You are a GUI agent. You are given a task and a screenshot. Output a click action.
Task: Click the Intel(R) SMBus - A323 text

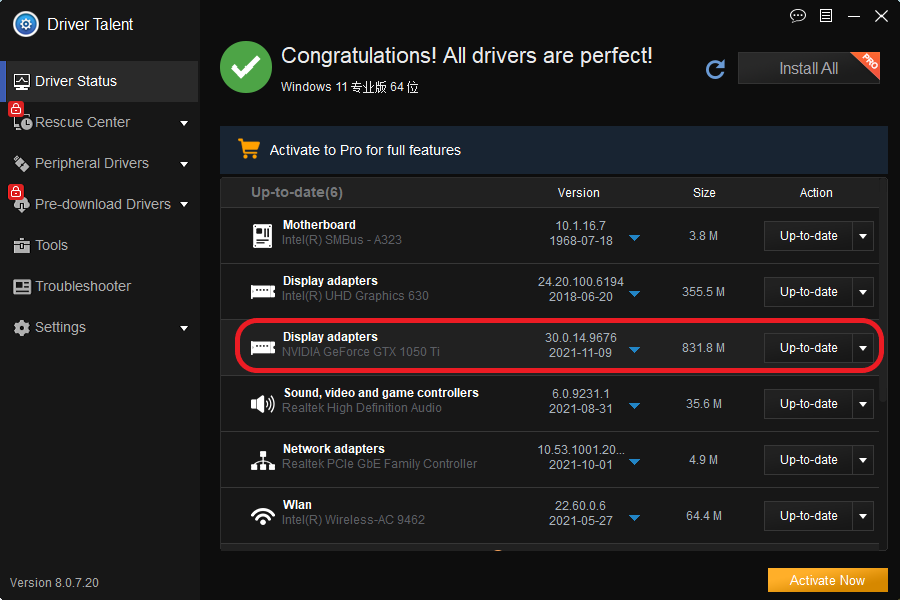(342, 240)
